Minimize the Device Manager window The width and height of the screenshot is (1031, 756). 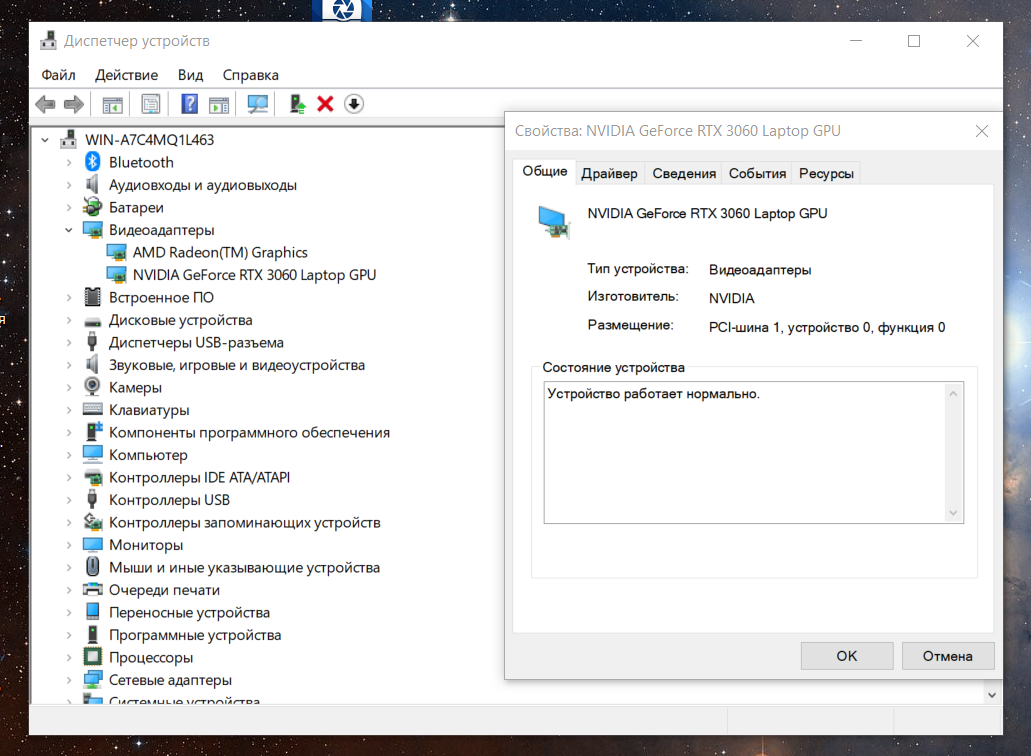click(x=856, y=41)
